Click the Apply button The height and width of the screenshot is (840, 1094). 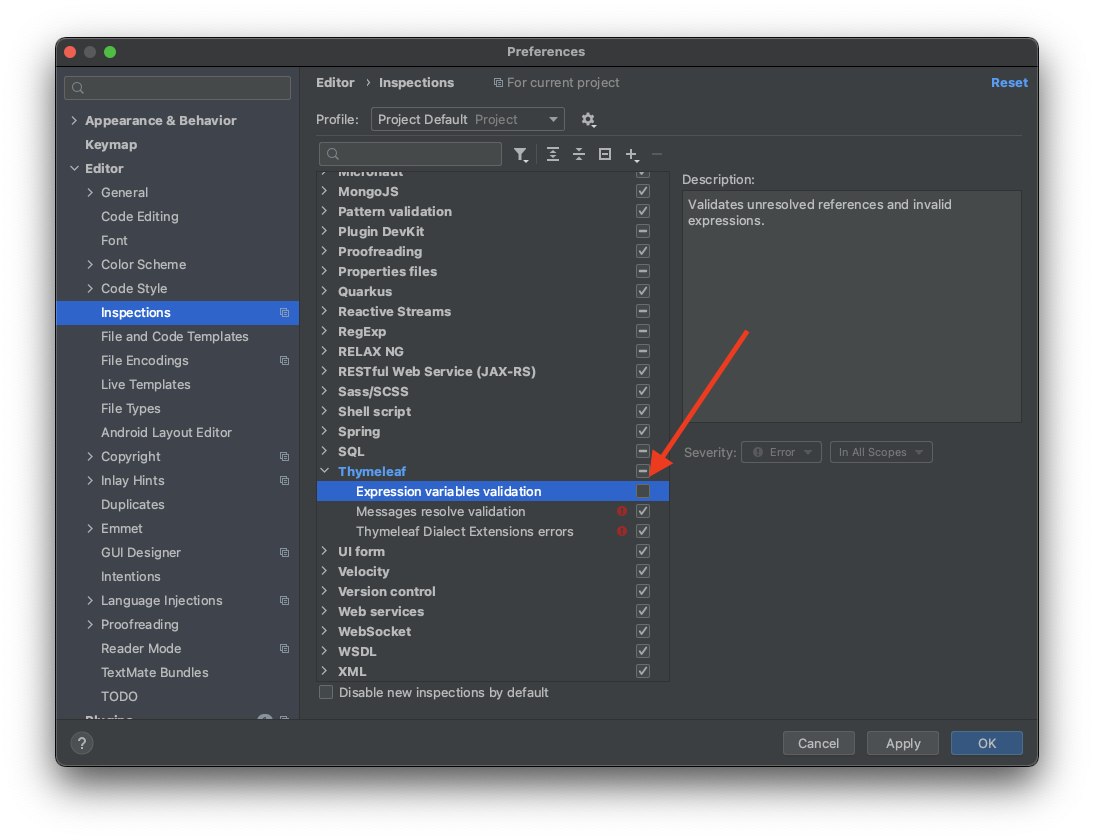point(903,743)
